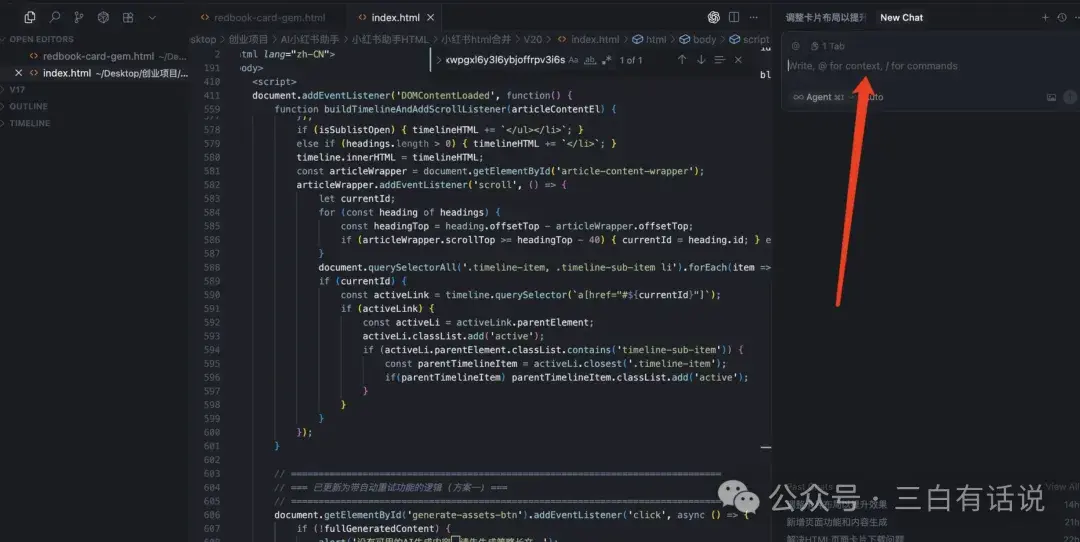Focus the find input containing xwpgxl6y3l6ybjoffrpv3i6s
Image resolution: width=1080 pixels, height=542 pixels.
505,60
